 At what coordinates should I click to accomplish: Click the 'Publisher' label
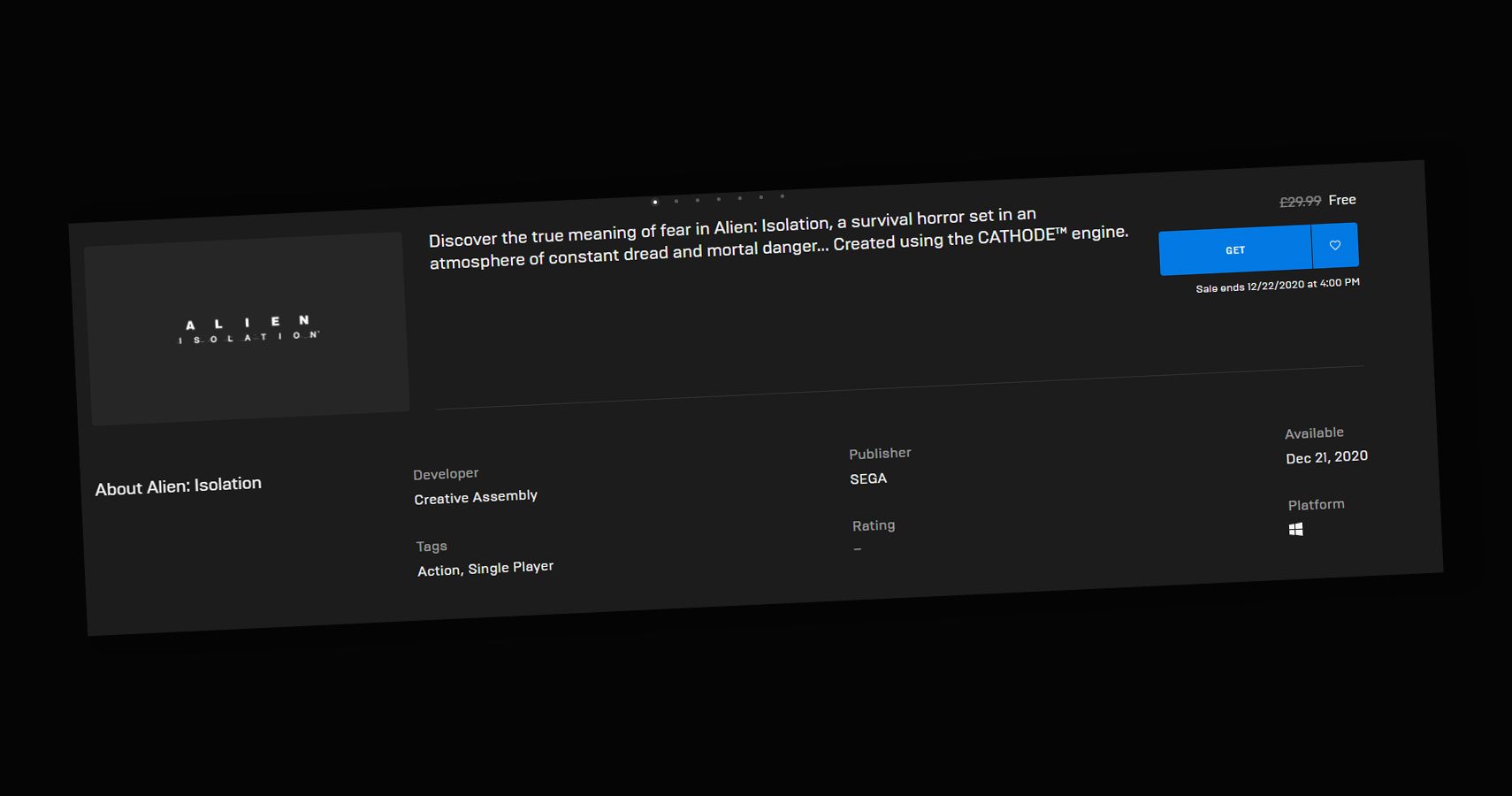(x=880, y=454)
